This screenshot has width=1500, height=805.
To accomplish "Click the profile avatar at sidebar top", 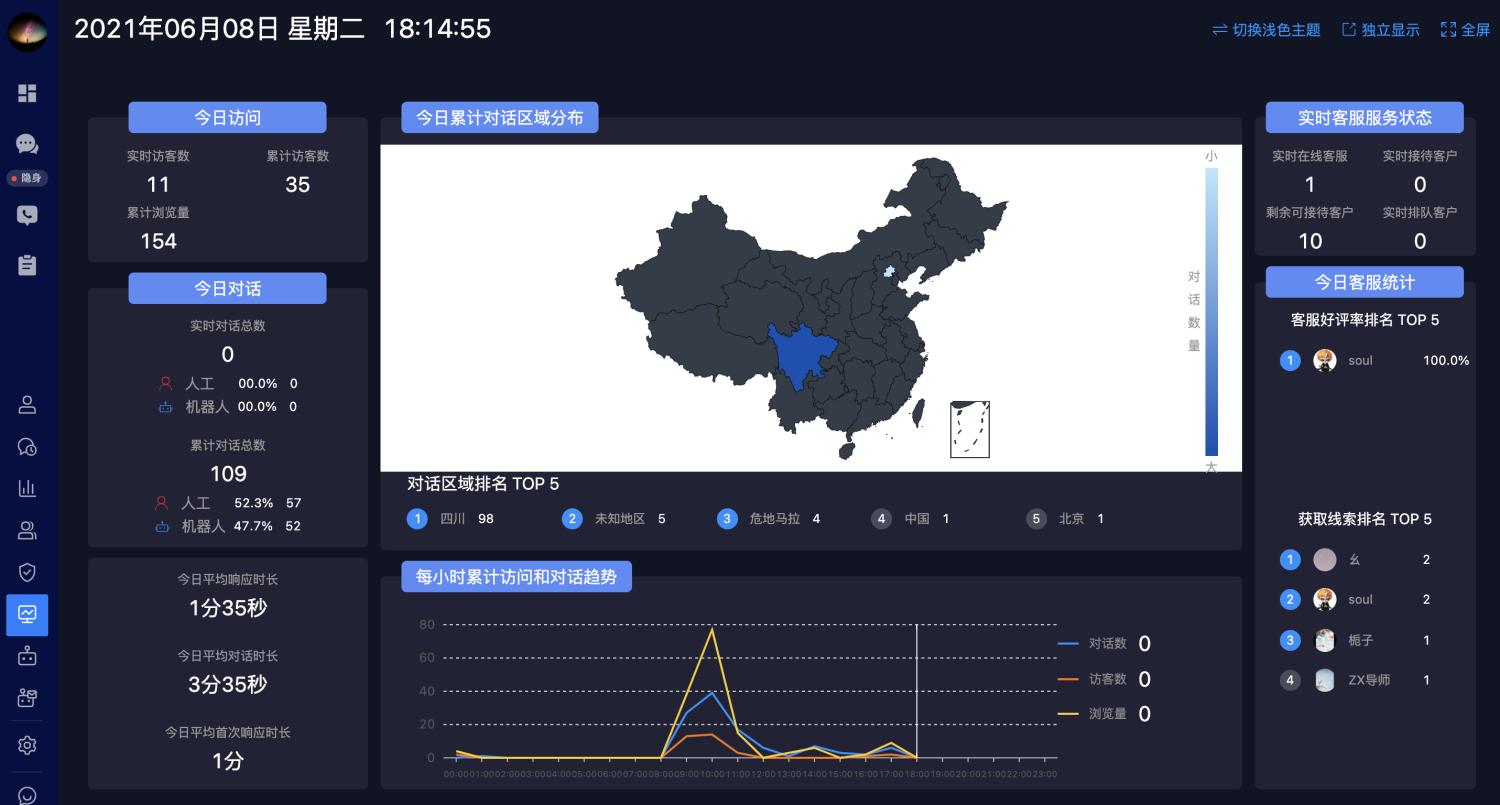I will tap(27, 32).
